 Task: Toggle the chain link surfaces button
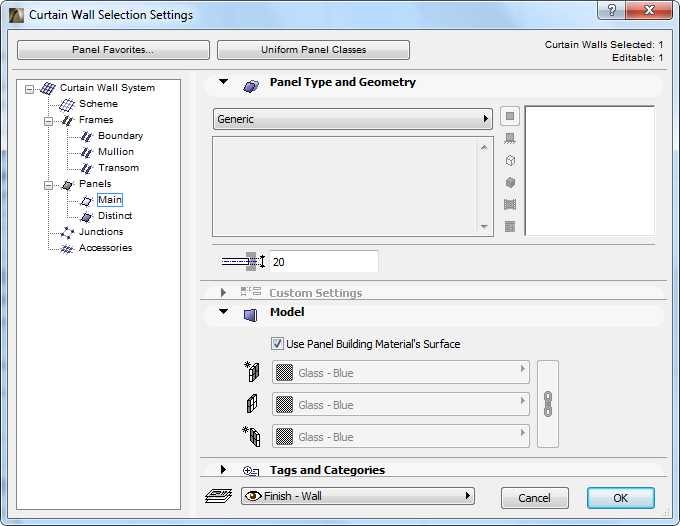pyautogui.click(x=548, y=404)
